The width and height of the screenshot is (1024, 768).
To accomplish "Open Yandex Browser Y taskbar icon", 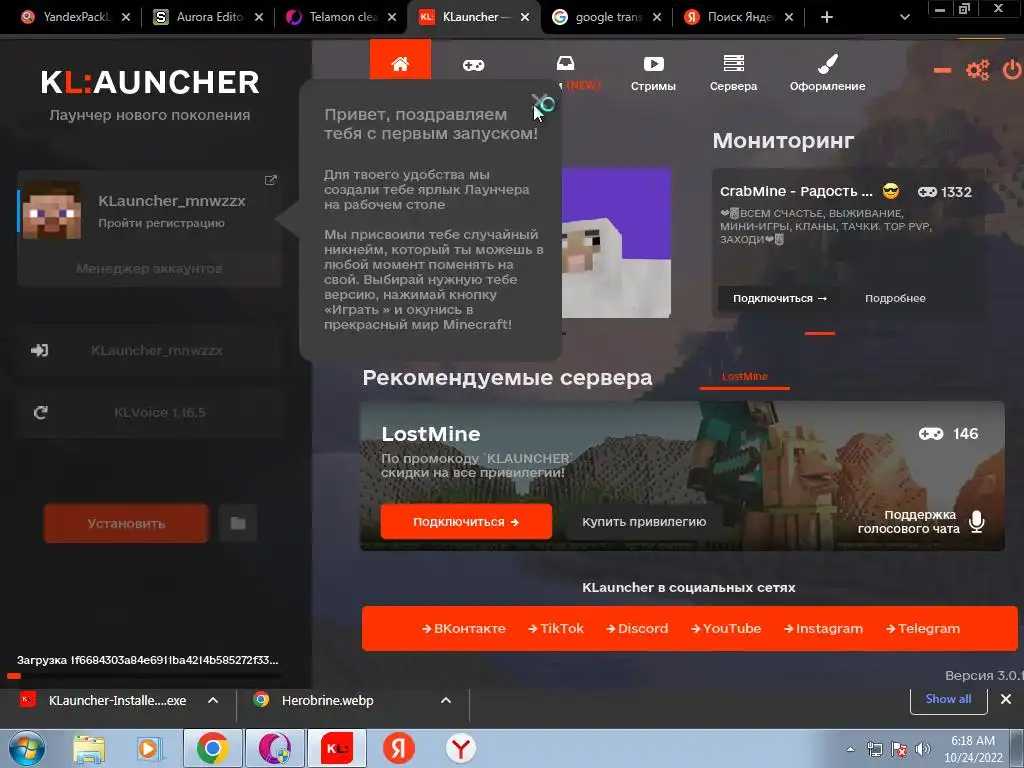I will (x=460, y=748).
